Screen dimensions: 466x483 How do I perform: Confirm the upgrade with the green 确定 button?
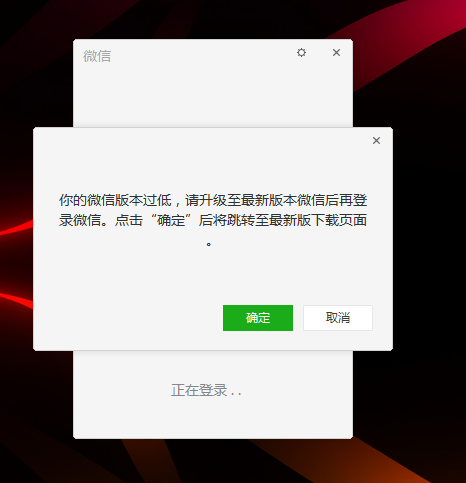[258, 318]
